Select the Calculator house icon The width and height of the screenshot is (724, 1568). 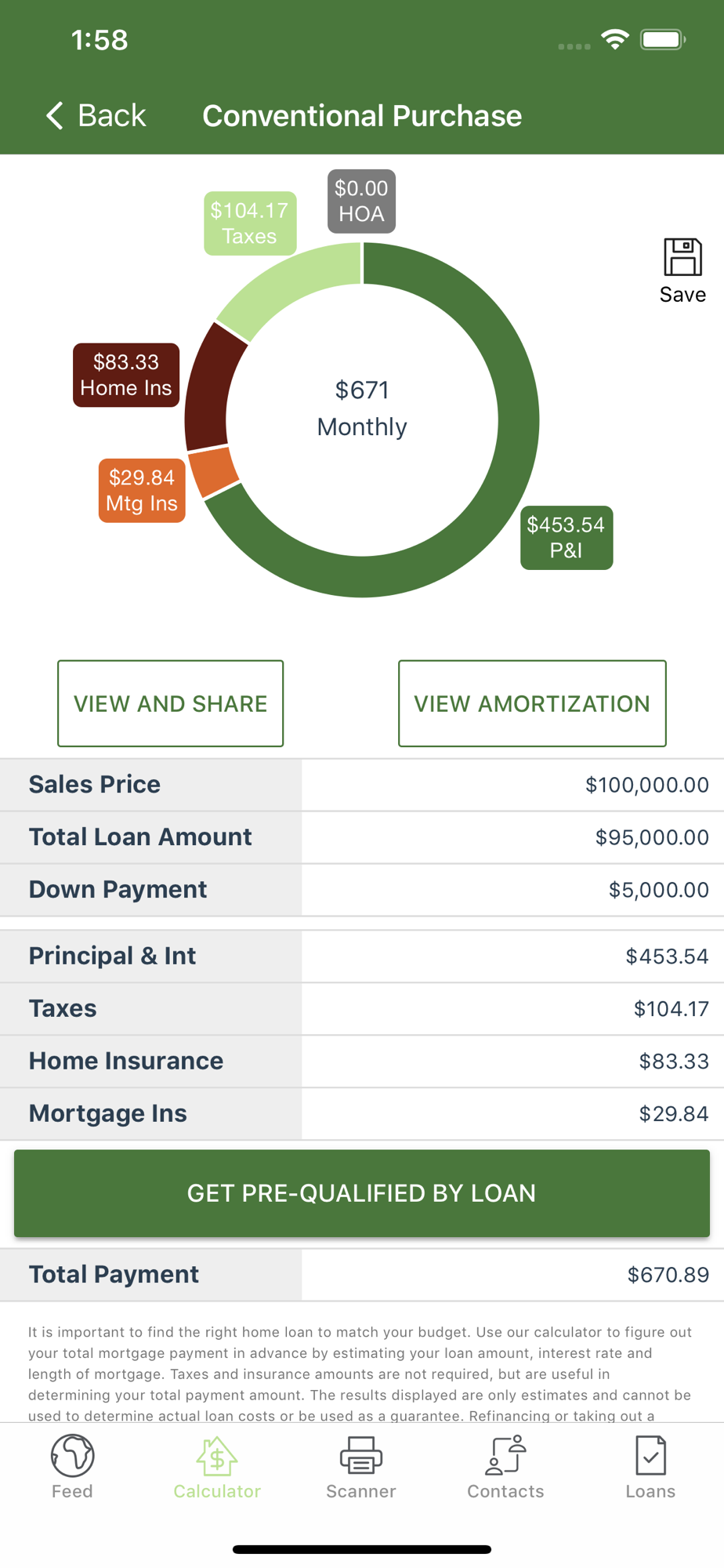217,1455
